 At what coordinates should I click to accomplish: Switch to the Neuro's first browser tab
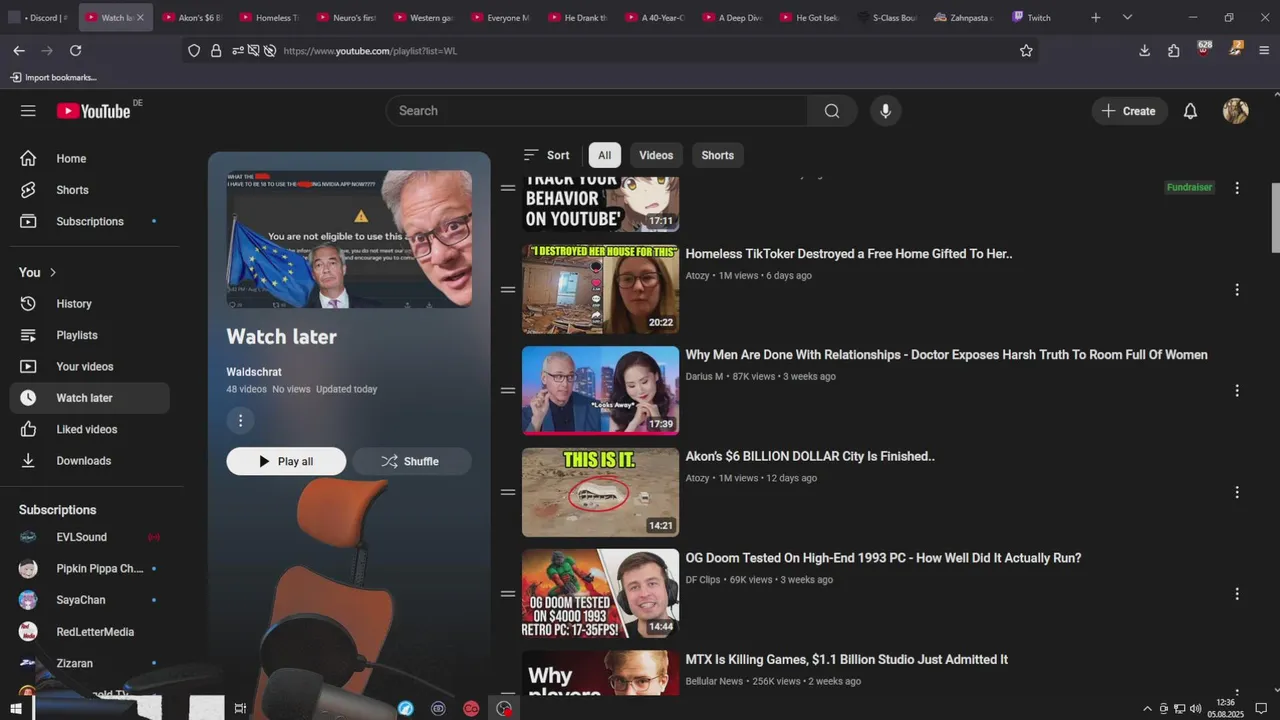point(345,17)
